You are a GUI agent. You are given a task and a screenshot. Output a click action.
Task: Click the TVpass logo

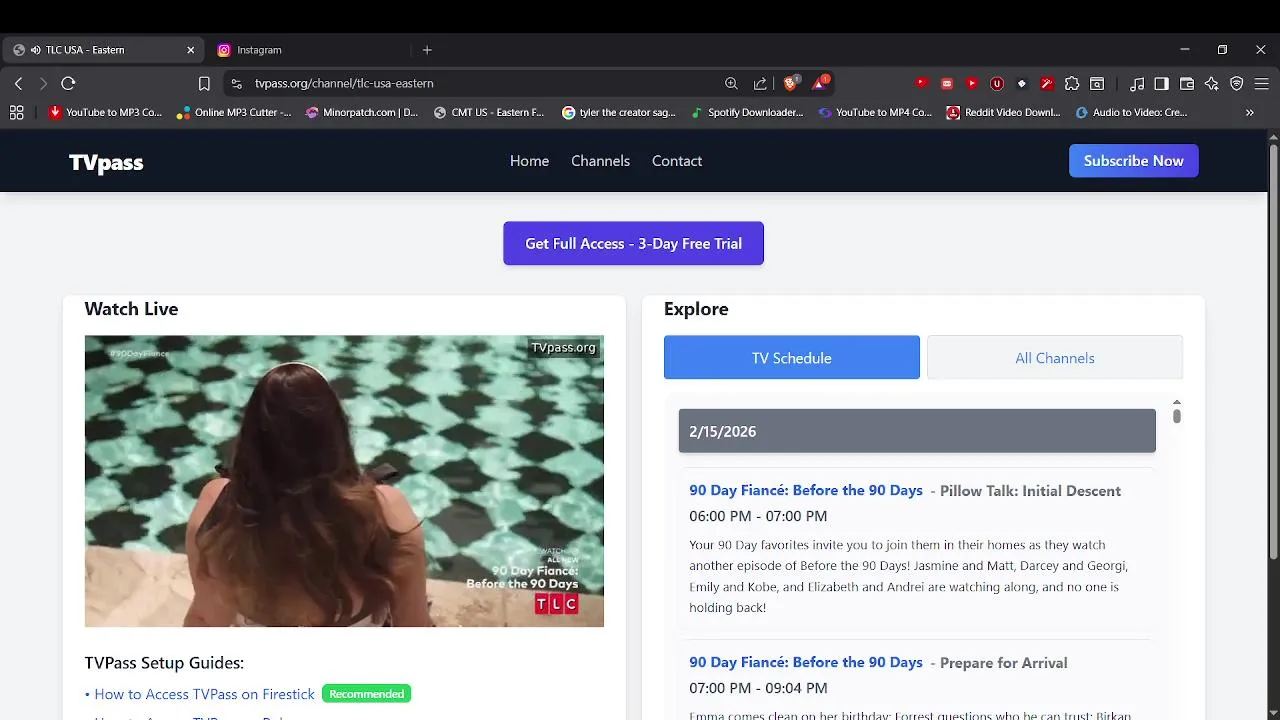[x=106, y=162]
